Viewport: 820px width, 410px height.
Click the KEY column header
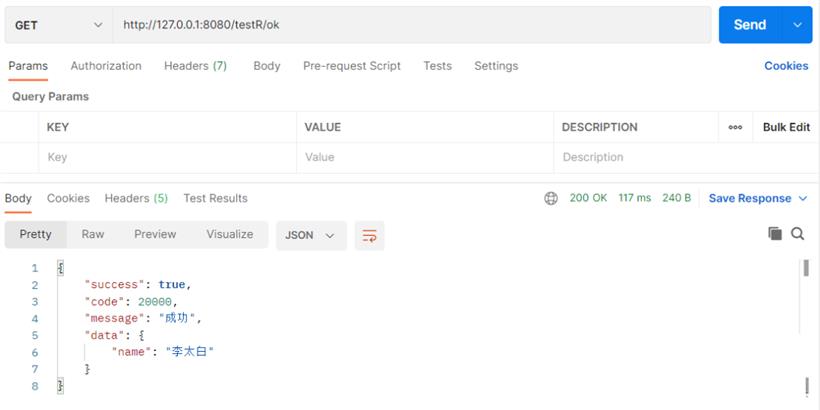pyautogui.click(x=58, y=127)
